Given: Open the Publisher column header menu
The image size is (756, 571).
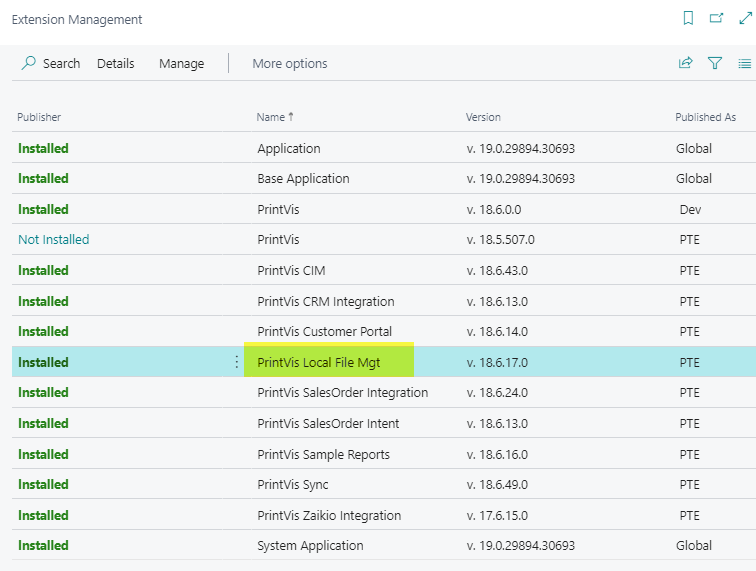Looking at the screenshot, I should 39,117.
